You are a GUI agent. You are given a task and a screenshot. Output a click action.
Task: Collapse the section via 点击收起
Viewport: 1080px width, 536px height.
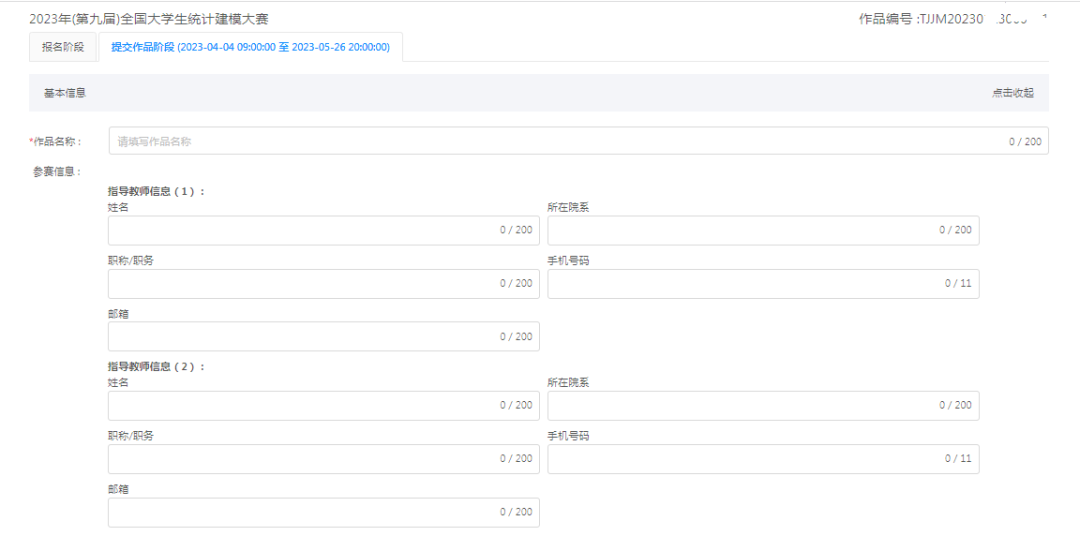[x=1012, y=93]
